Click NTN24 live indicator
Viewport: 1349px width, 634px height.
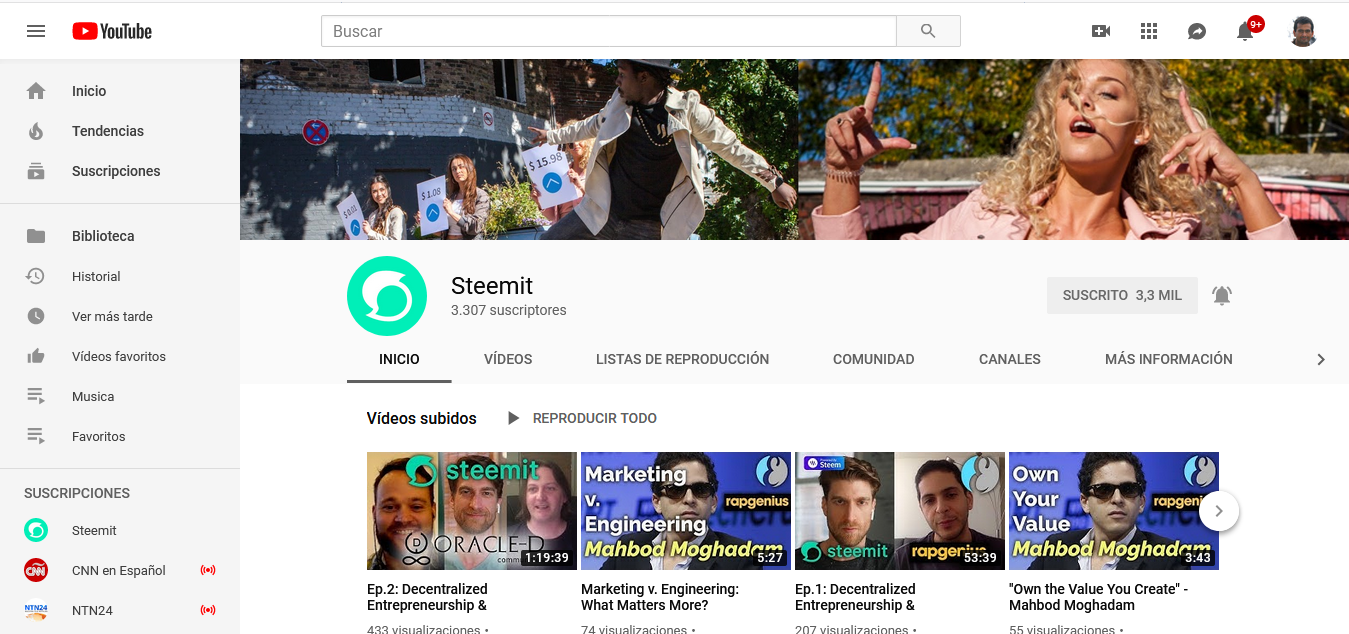208,610
